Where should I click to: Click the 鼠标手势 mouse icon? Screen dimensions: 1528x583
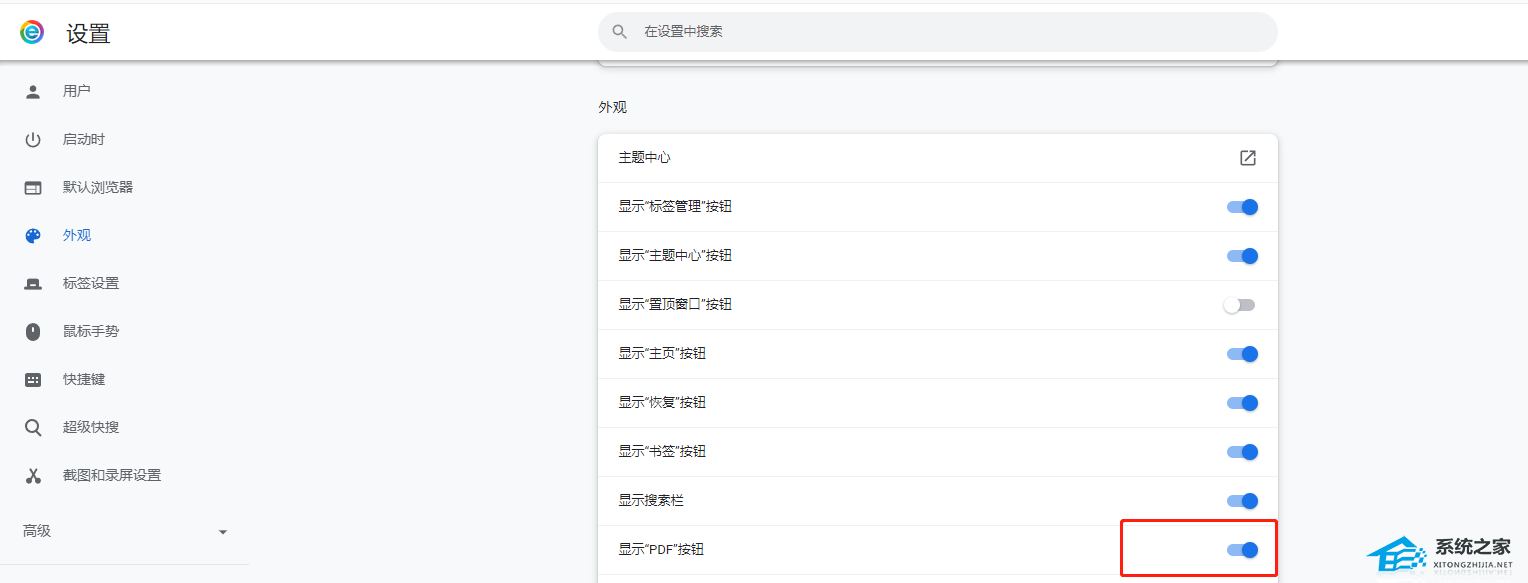(x=33, y=331)
